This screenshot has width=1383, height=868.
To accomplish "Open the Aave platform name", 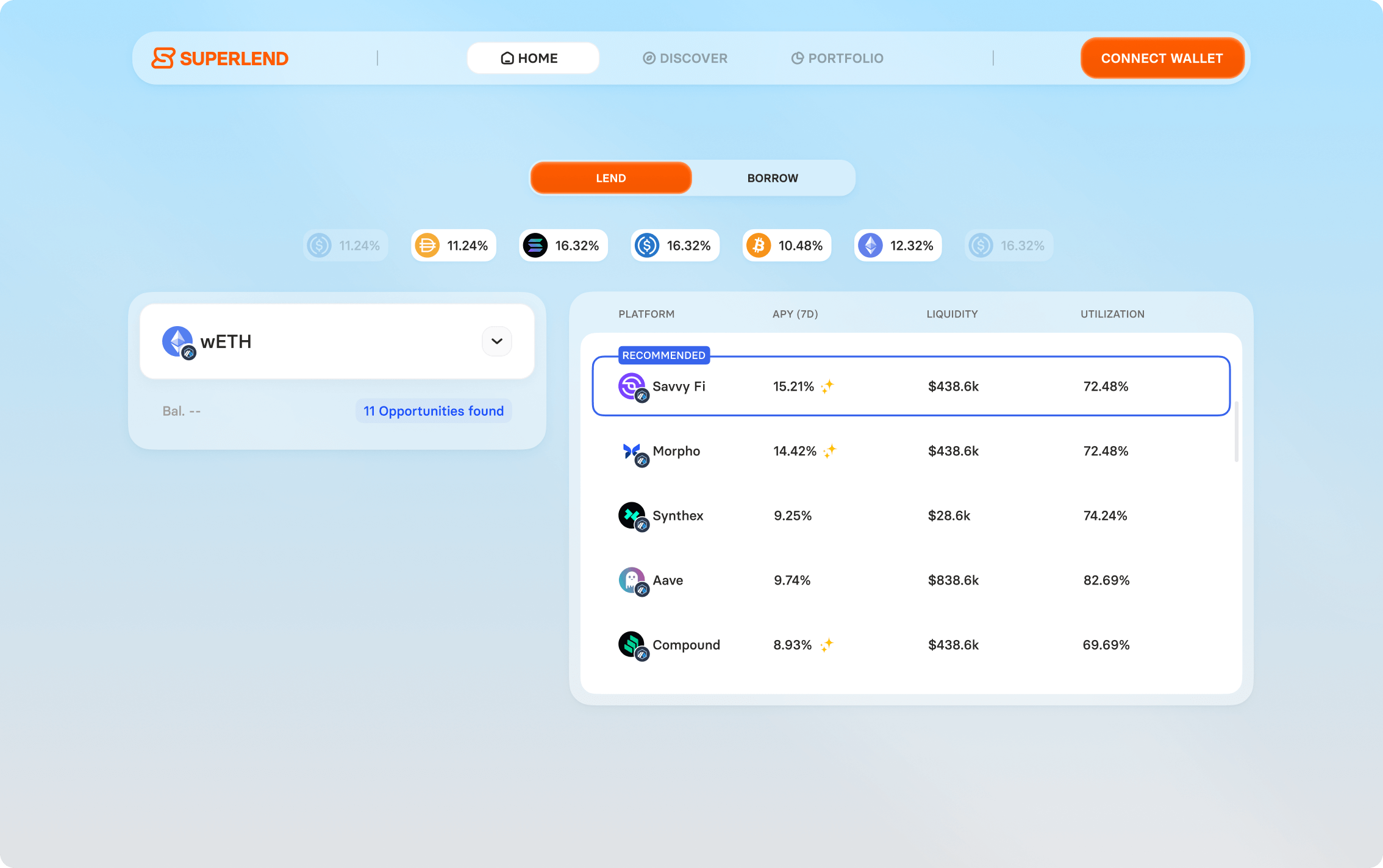I will click(668, 580).
